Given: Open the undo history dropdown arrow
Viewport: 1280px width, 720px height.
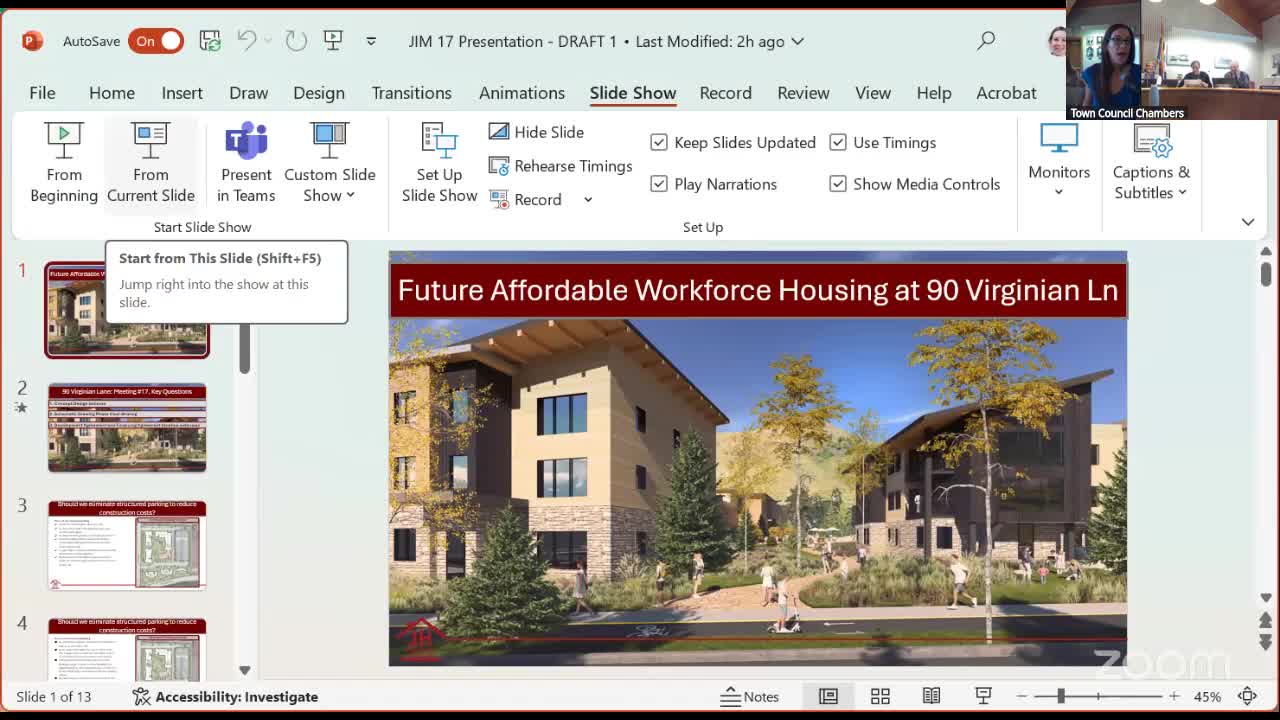Looking at the screenshot, I should [x=267, y=41].
